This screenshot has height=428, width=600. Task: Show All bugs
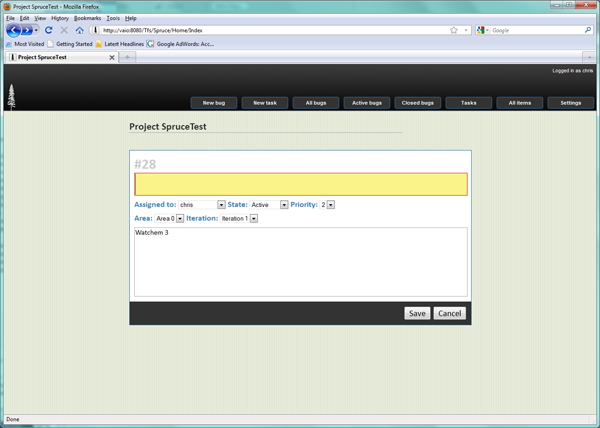(x=316, y=103)
